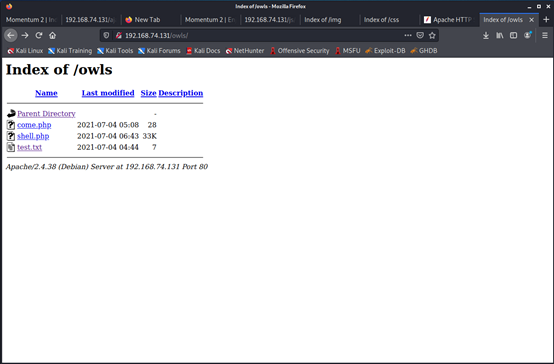
Task: Open Offensive Security bookmark
Action: 300,51
